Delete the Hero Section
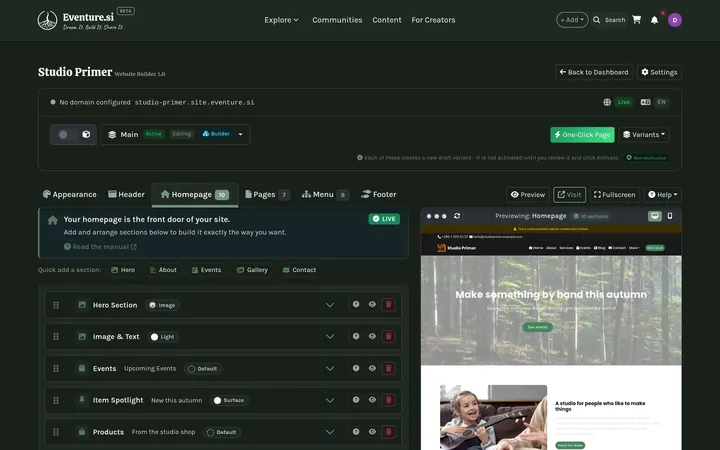The image size is (720, 450). coord(388,304)
